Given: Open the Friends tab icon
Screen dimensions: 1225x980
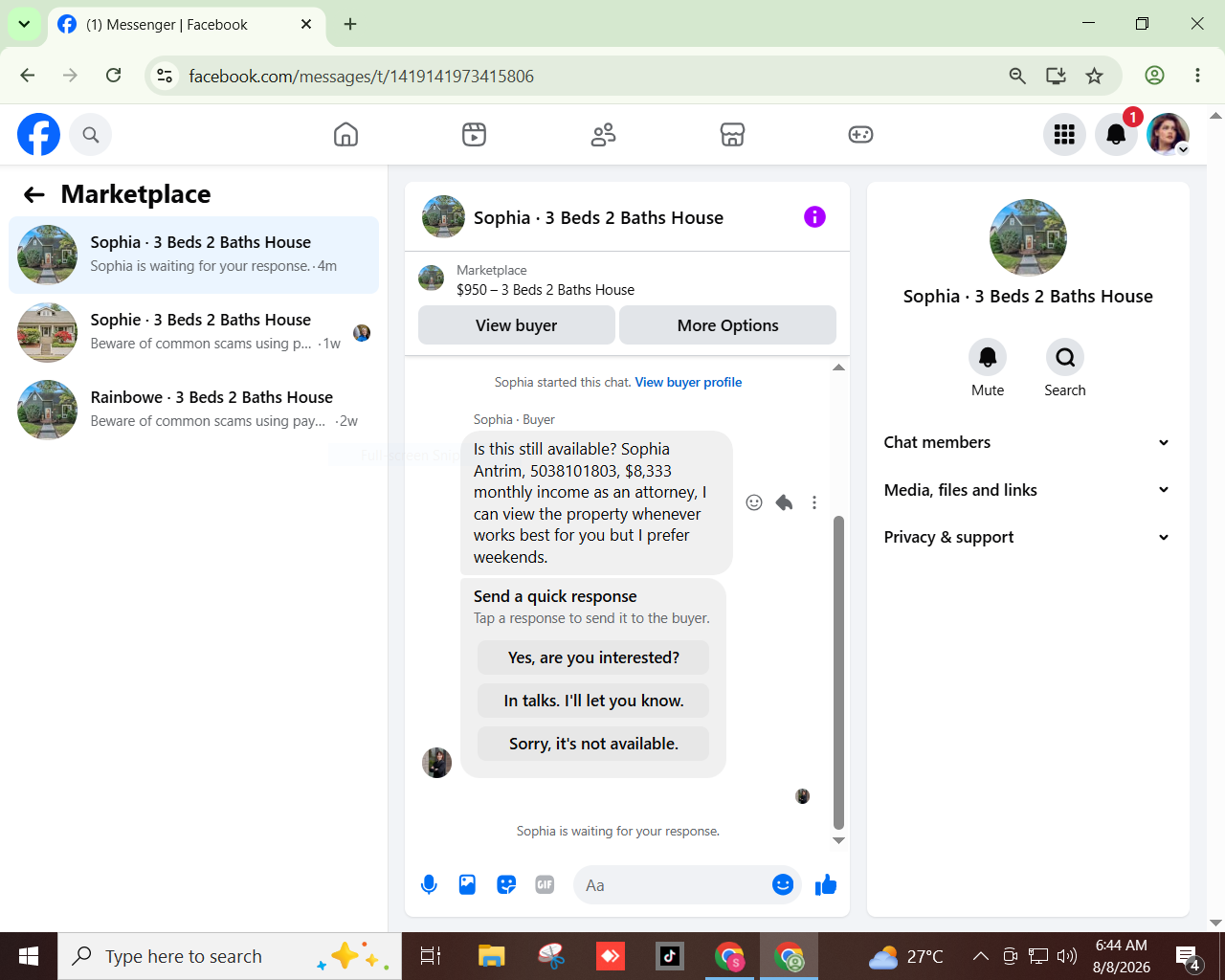Looking at the screenshot, I should pyautogui.click(x=603, y=135).
